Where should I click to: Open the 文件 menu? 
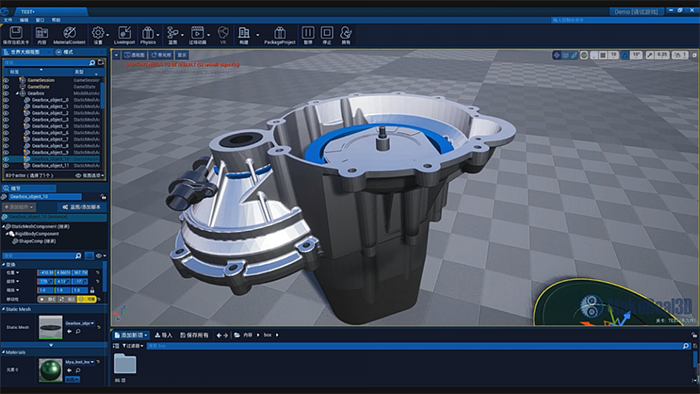[x=8, y=20]
